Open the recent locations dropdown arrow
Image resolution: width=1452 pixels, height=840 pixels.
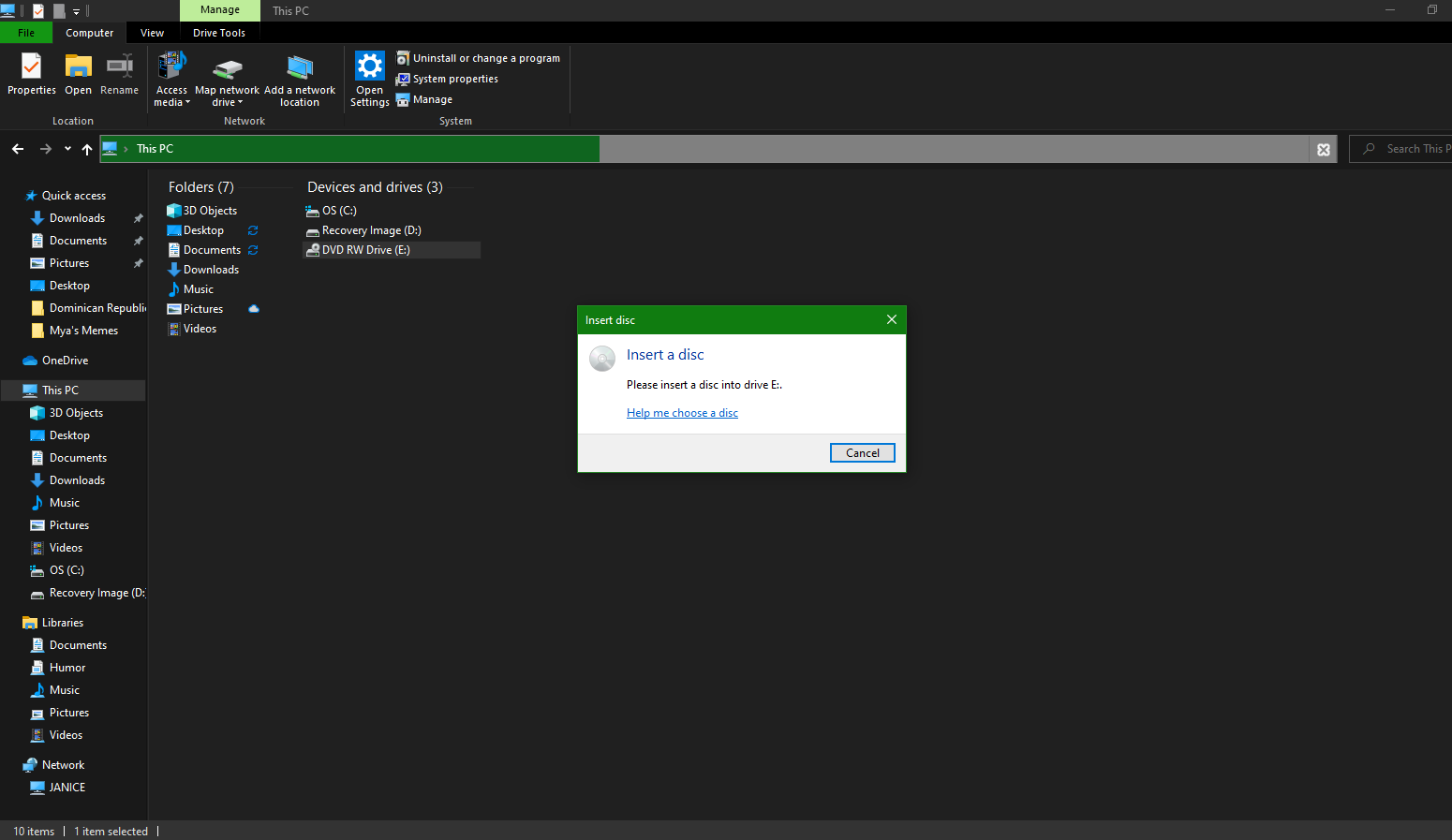67,149
